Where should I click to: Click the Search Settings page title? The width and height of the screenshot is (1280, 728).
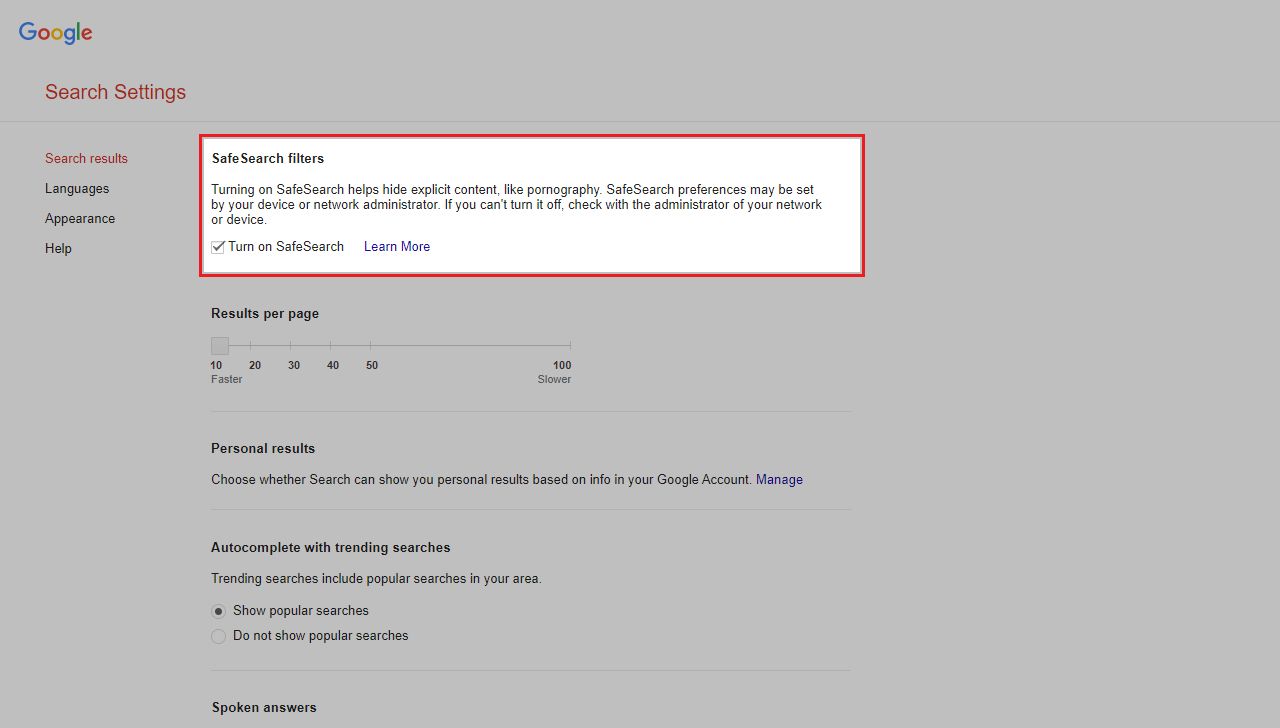115,92
